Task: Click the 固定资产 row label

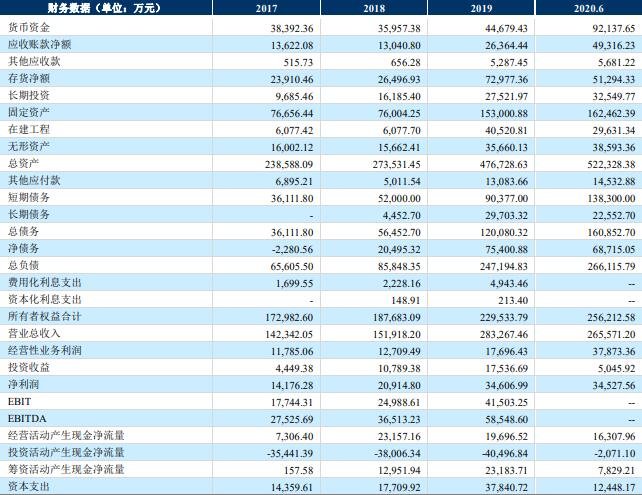Action: click(29, 112)
